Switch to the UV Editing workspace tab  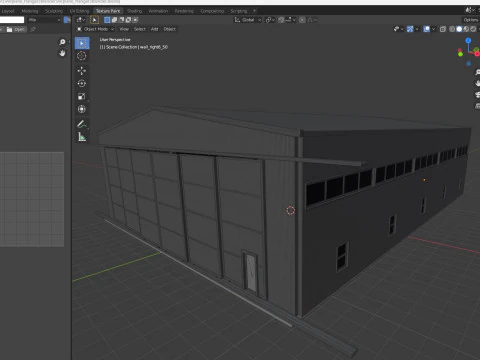[x=79, y=11]
